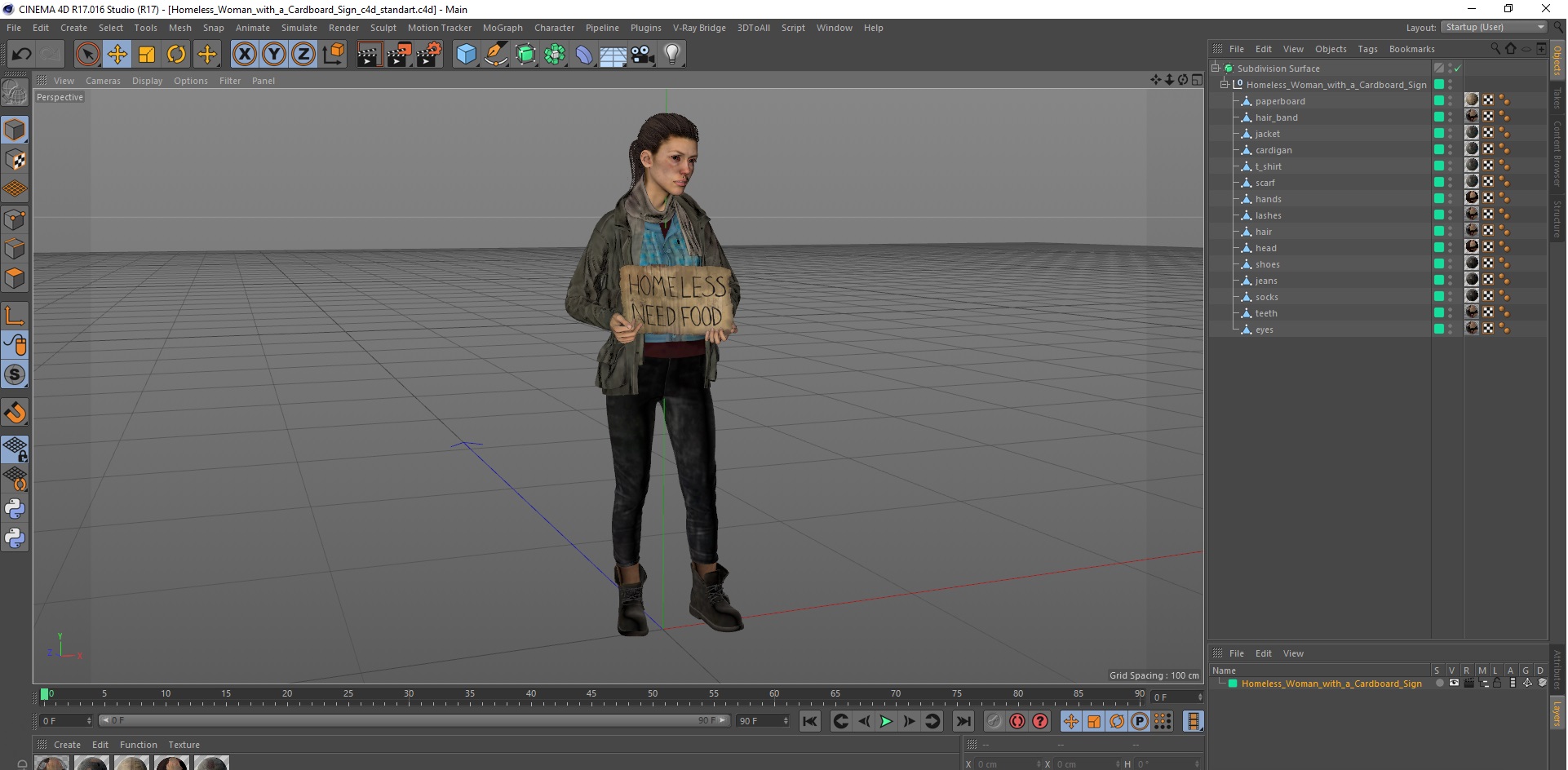Open the viewport Cameras menu
Image resolution: width=1568 pixels, height=770 pixels.
point(103,81)
